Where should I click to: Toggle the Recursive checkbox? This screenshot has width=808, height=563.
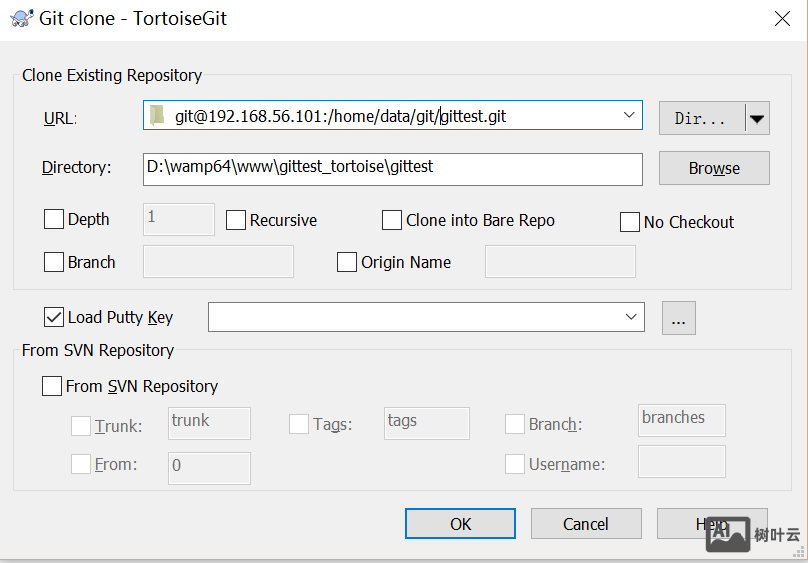(236, 220)
